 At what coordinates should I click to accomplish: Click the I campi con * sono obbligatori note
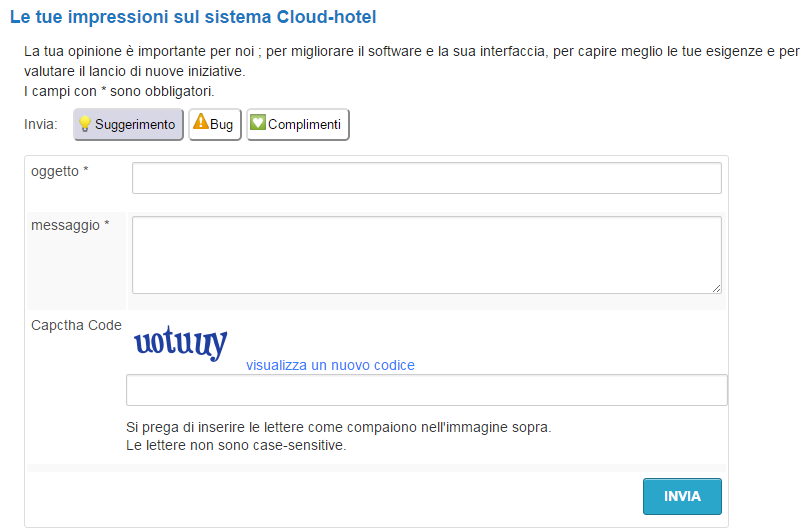[119, 91]
